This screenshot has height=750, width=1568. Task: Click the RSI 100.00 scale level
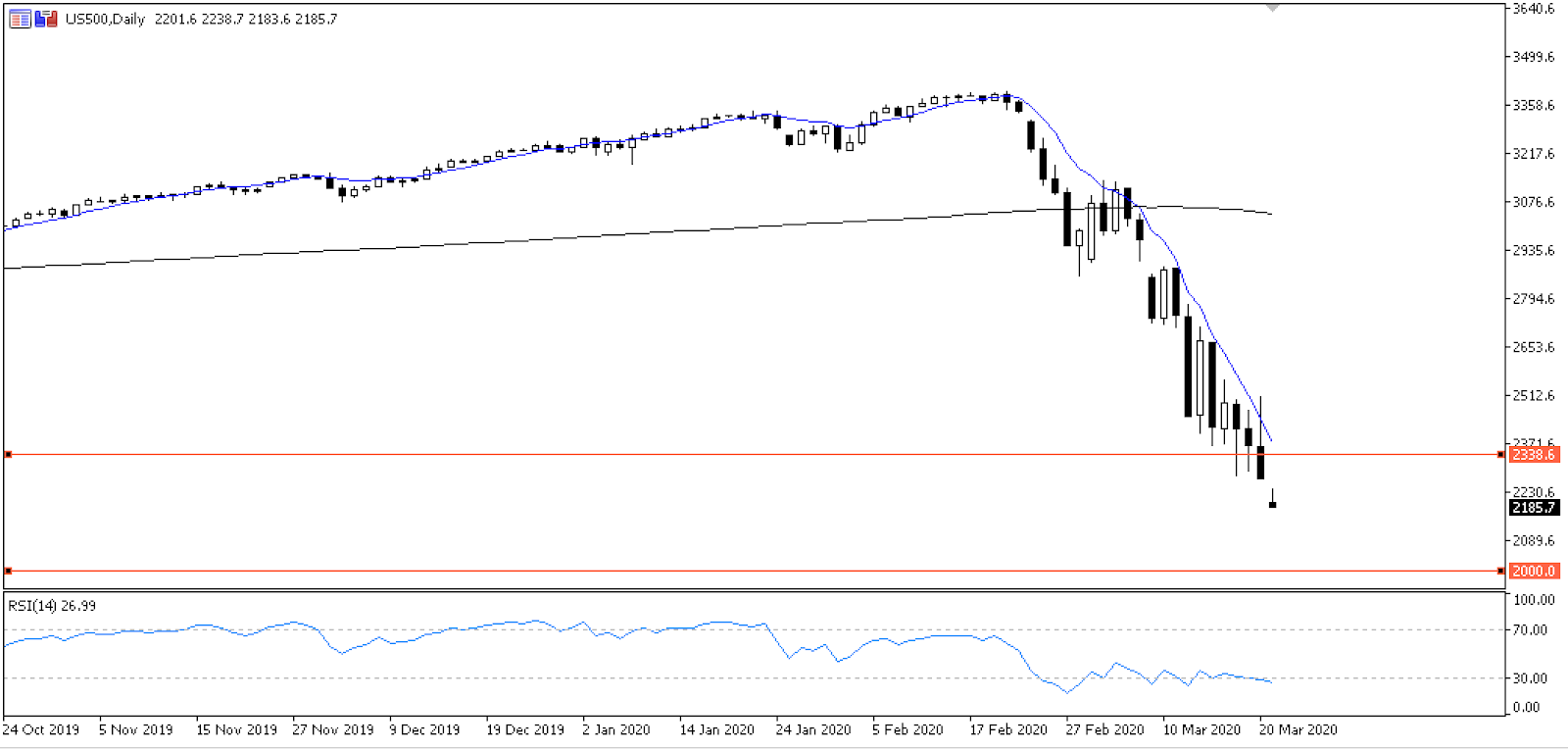(1535, 600)
